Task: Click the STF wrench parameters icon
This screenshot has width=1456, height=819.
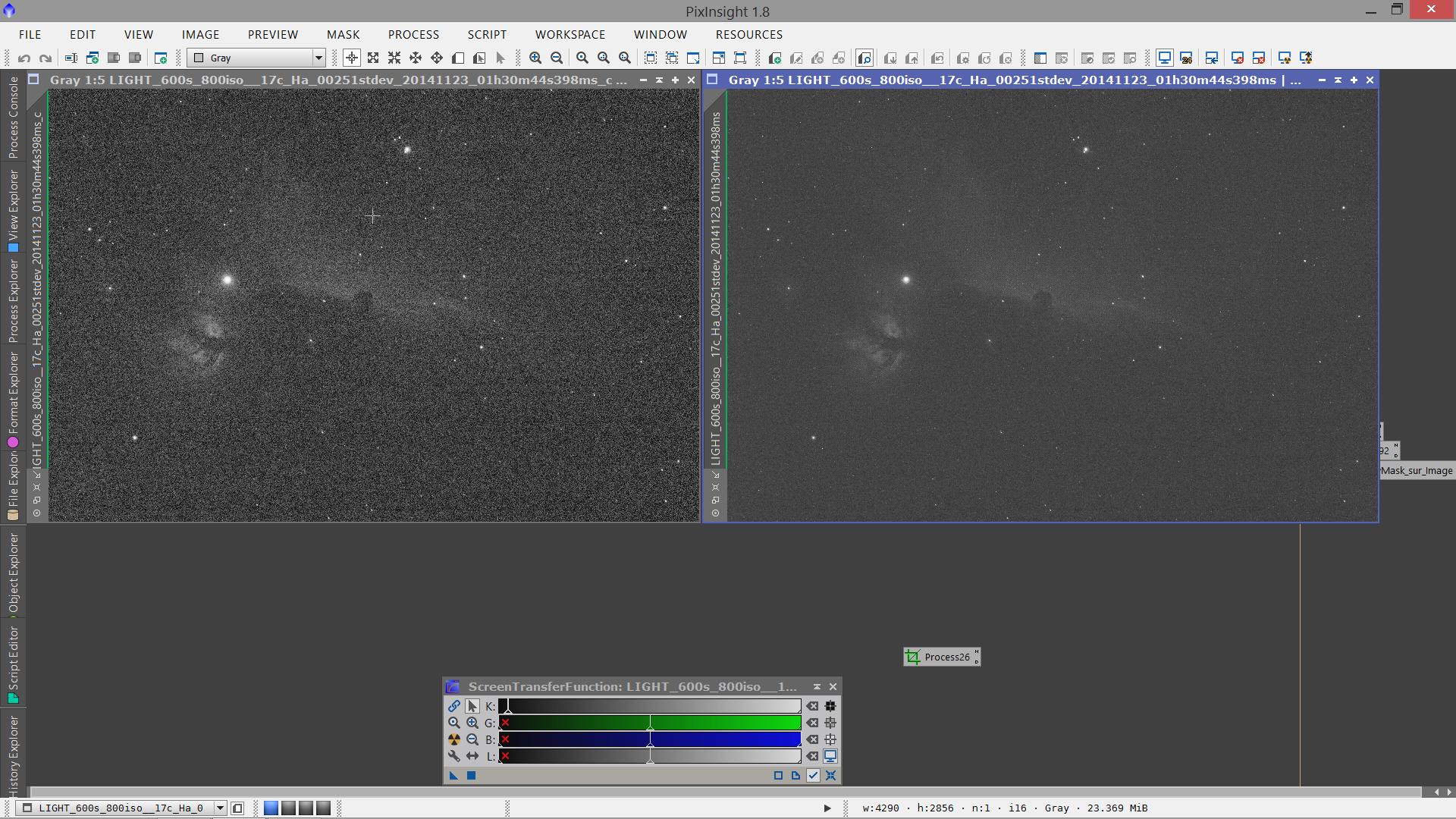Action: point(453,756)
